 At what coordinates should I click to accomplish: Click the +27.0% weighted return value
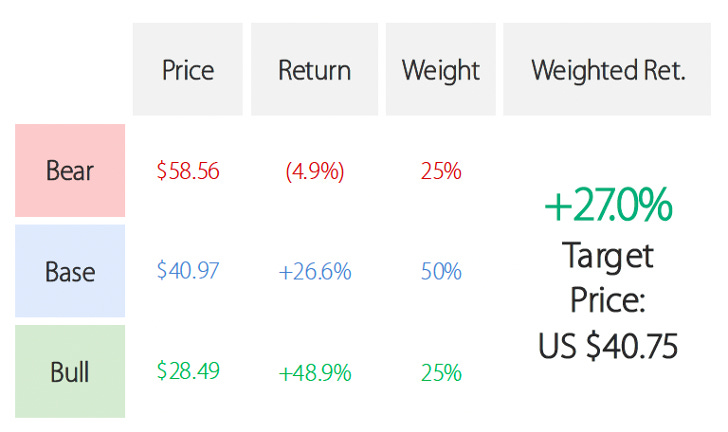point(608,205)
